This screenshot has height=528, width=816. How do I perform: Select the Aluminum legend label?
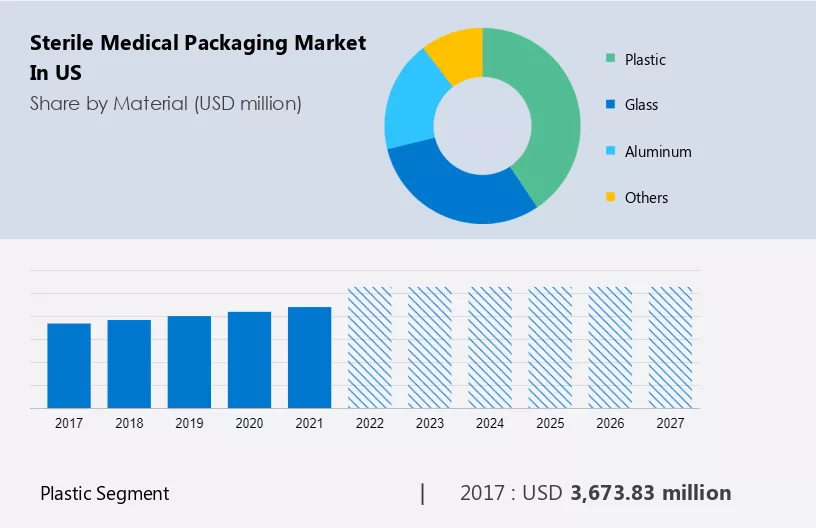[658, 151]
